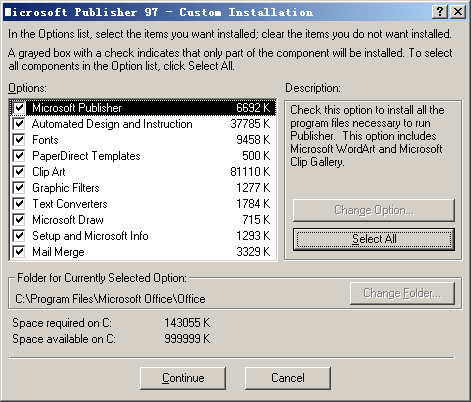The width and height of the screenshot is (471, 402).
Task: Click the 1293 K size value
Action: click(253, 236)
